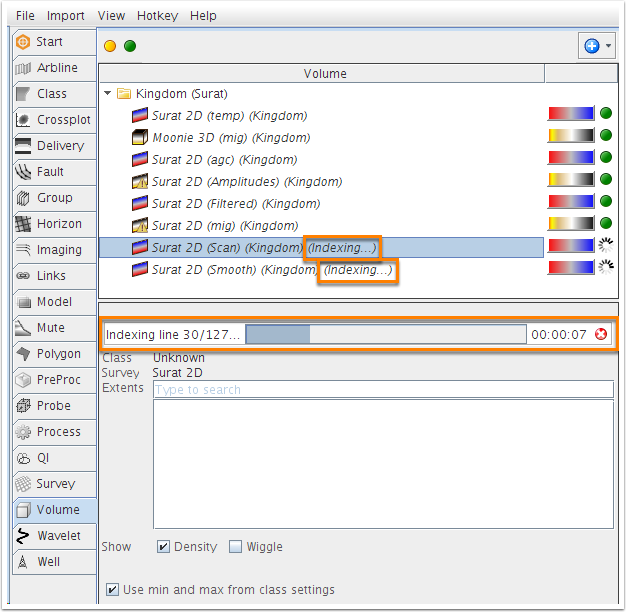This screenshot has width=626, height=612.
Task: Select Moonie 3D (mig) (Kingdom) volume
Action: click(x=231, y=138)
